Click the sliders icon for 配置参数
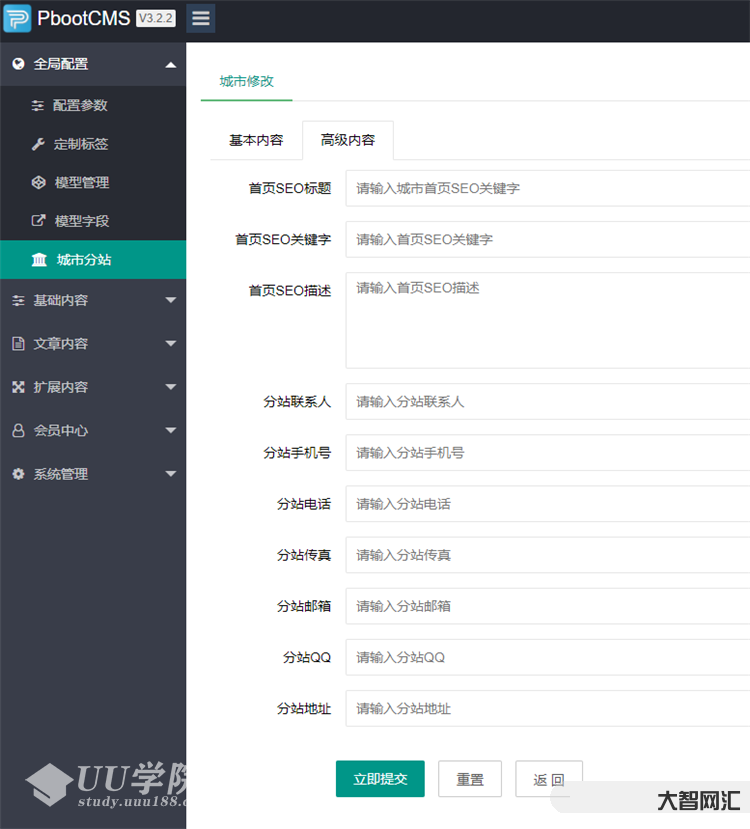This screenshot has width=750, height=829. [x=38, y=105]
